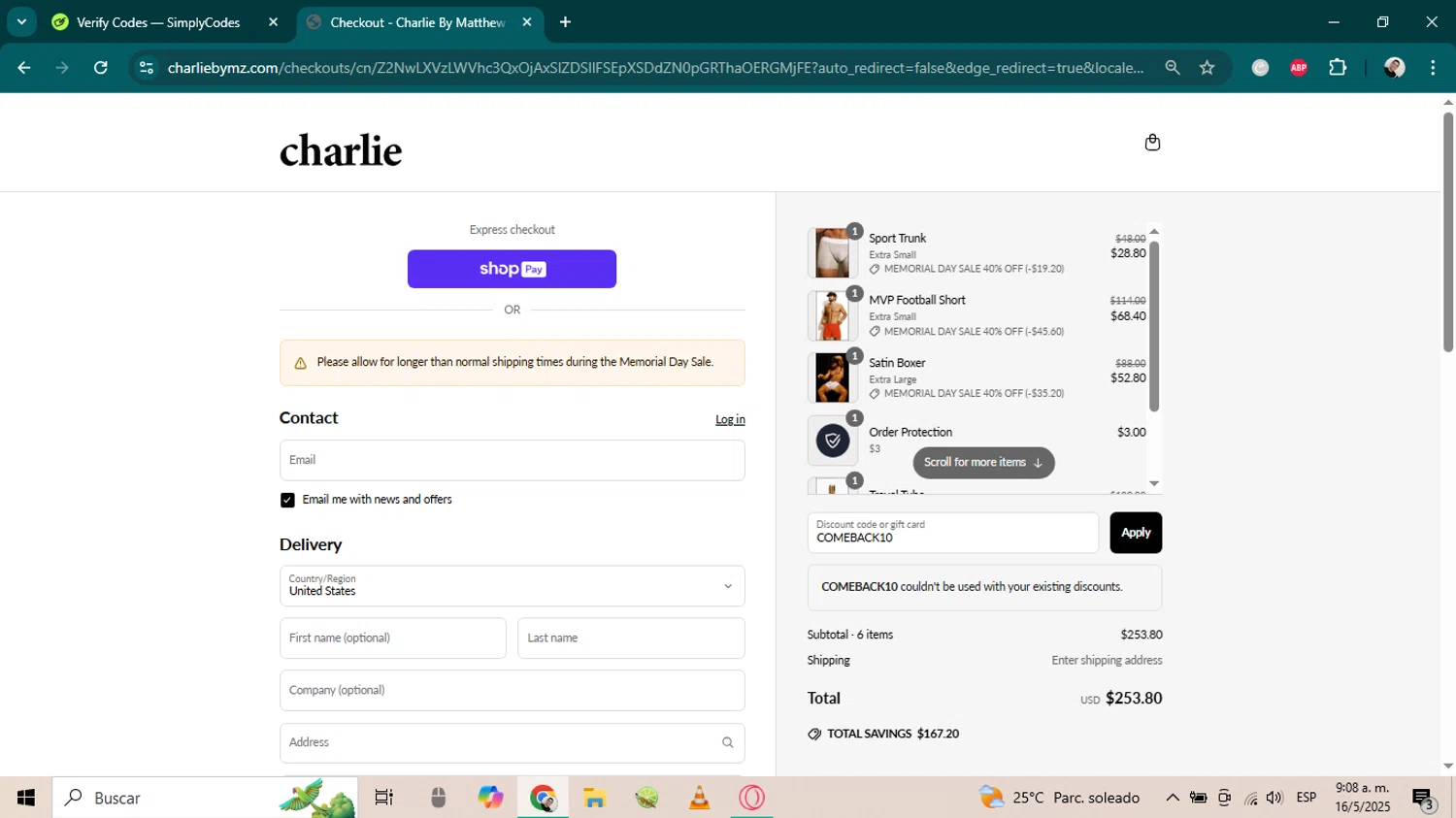The width and height of the screenshot is (1456, 818).
Task: Open the shopping bag cart icon
Action: pyautogui.click(x=1152, y=143)
